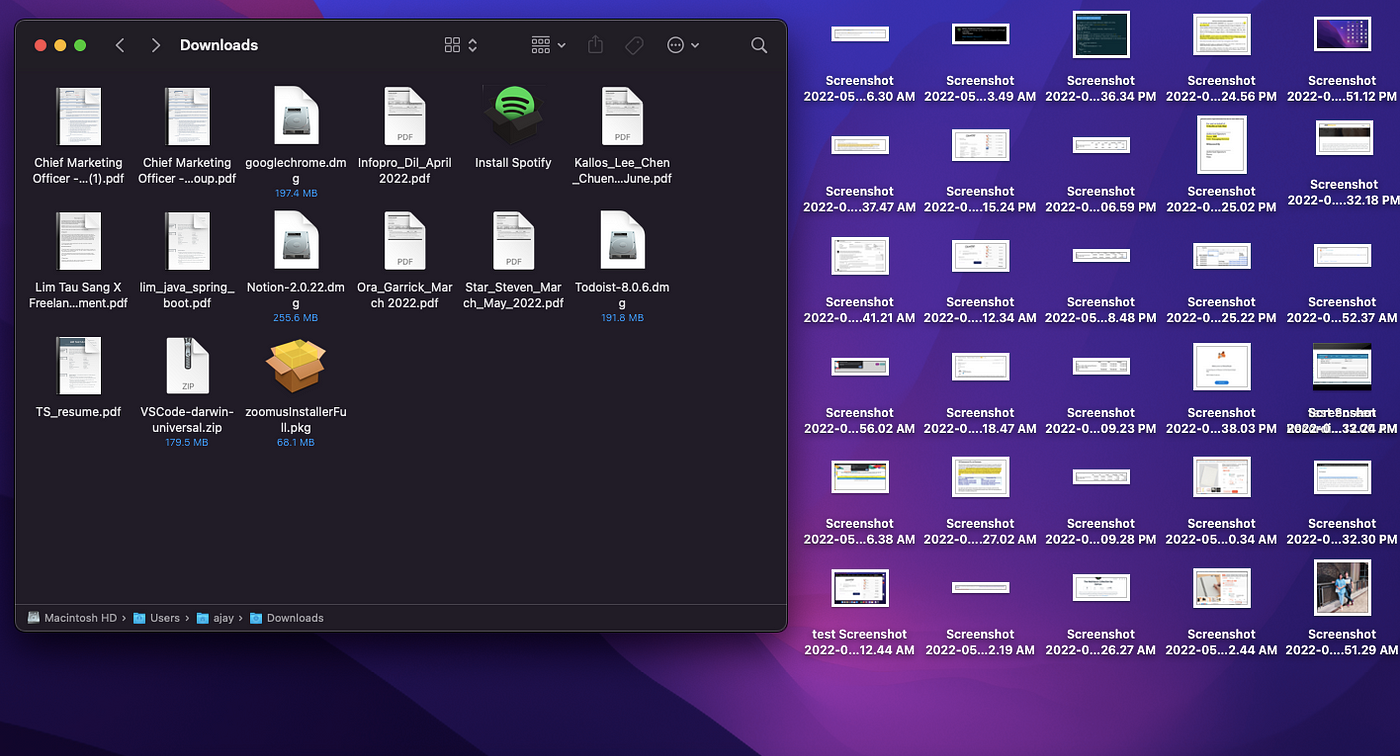Select googlechrome.dmg disk image

tap(296, 116)
